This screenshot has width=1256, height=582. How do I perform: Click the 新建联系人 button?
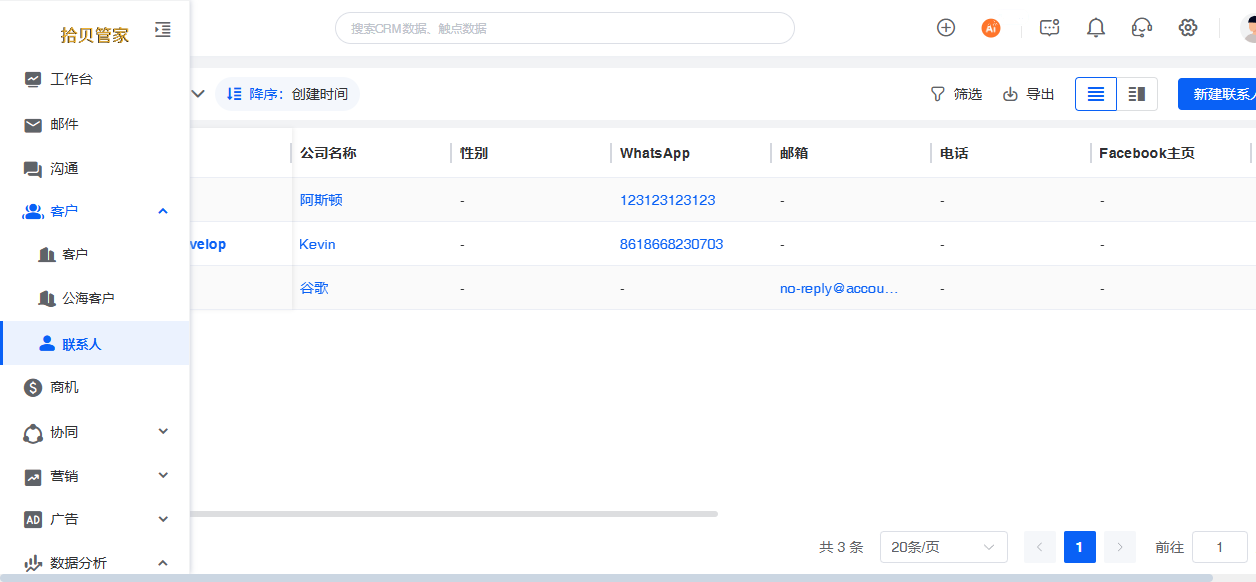pyautogui.click(x=1217, y=94)
